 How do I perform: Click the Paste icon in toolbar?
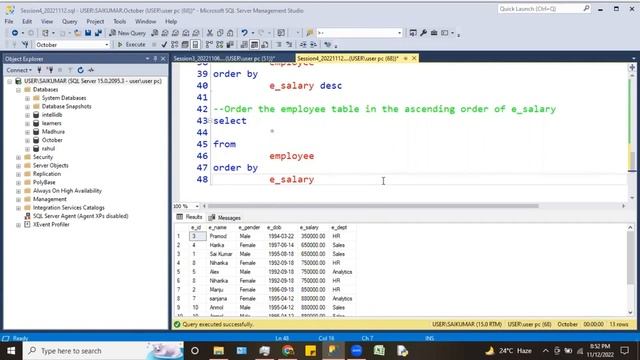tap(230, 33)
